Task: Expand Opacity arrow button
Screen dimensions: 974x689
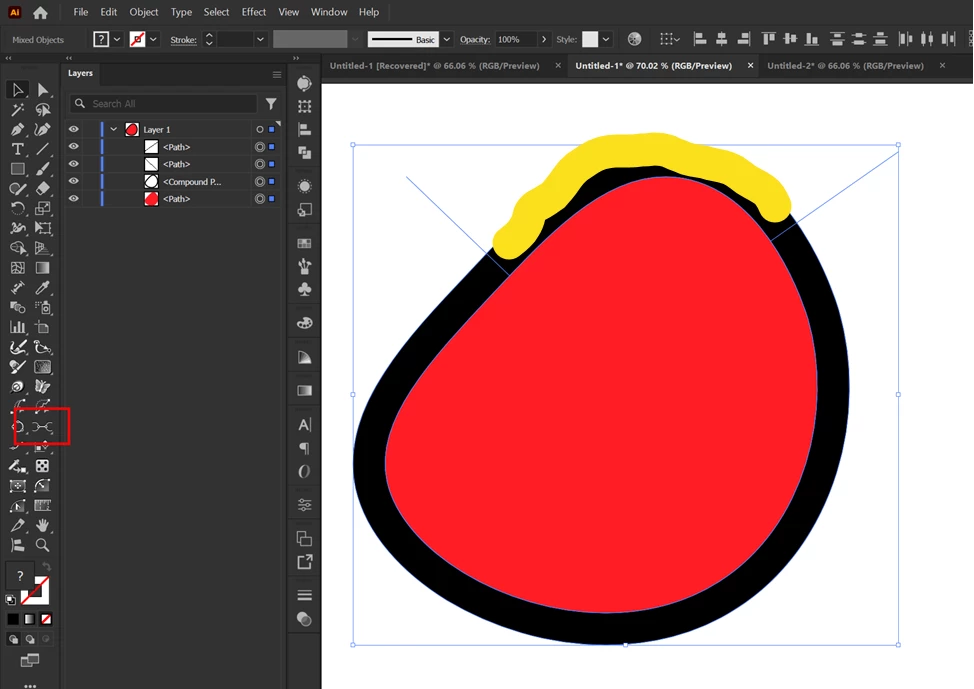Action: pos(544,39)
